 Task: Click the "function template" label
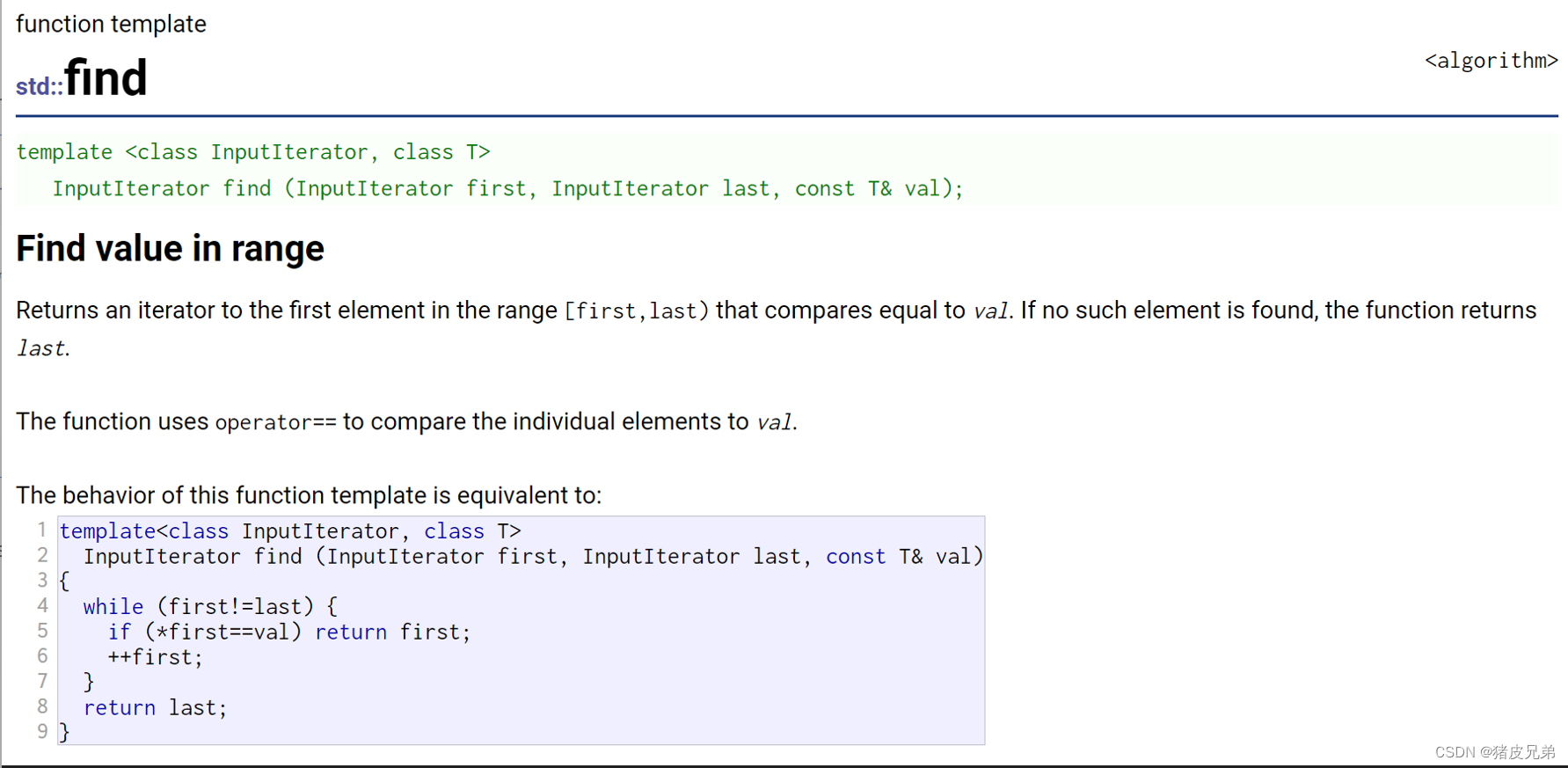point(111,24)
